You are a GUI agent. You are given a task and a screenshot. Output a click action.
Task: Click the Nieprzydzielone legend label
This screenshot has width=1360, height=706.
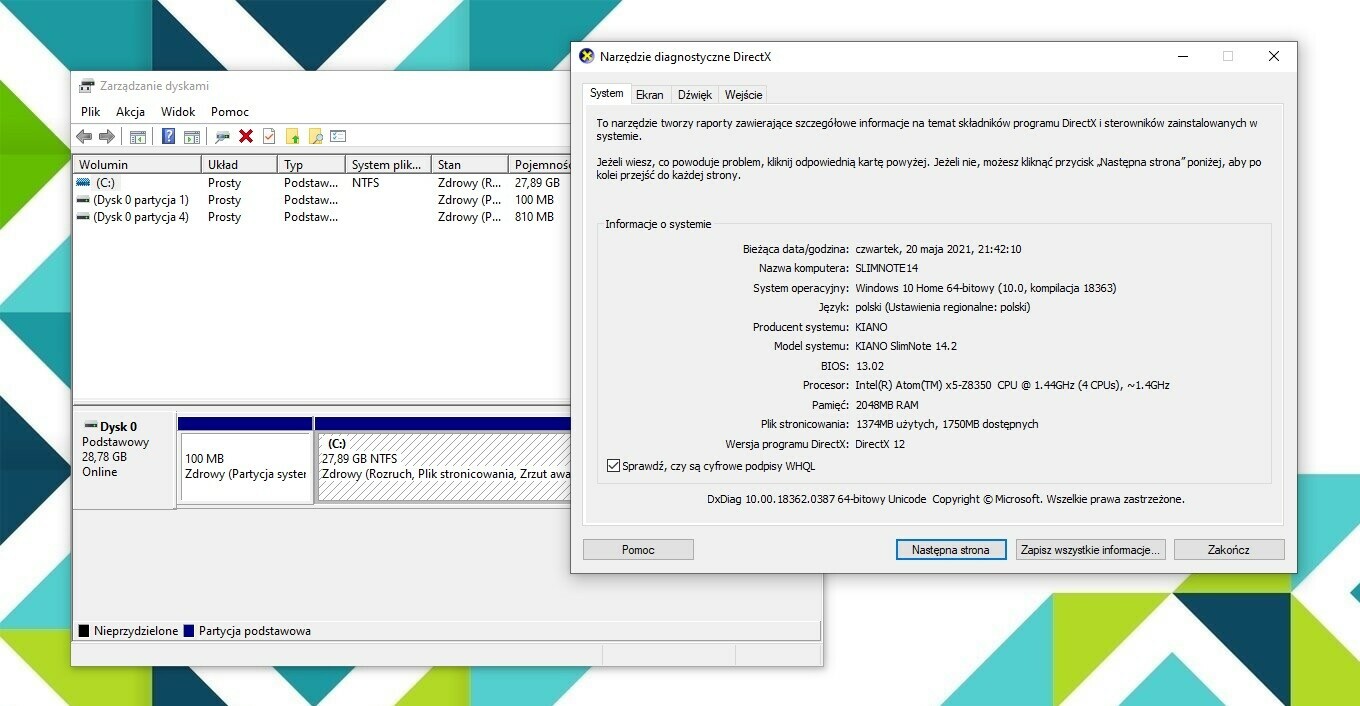(x=136, y=631)
